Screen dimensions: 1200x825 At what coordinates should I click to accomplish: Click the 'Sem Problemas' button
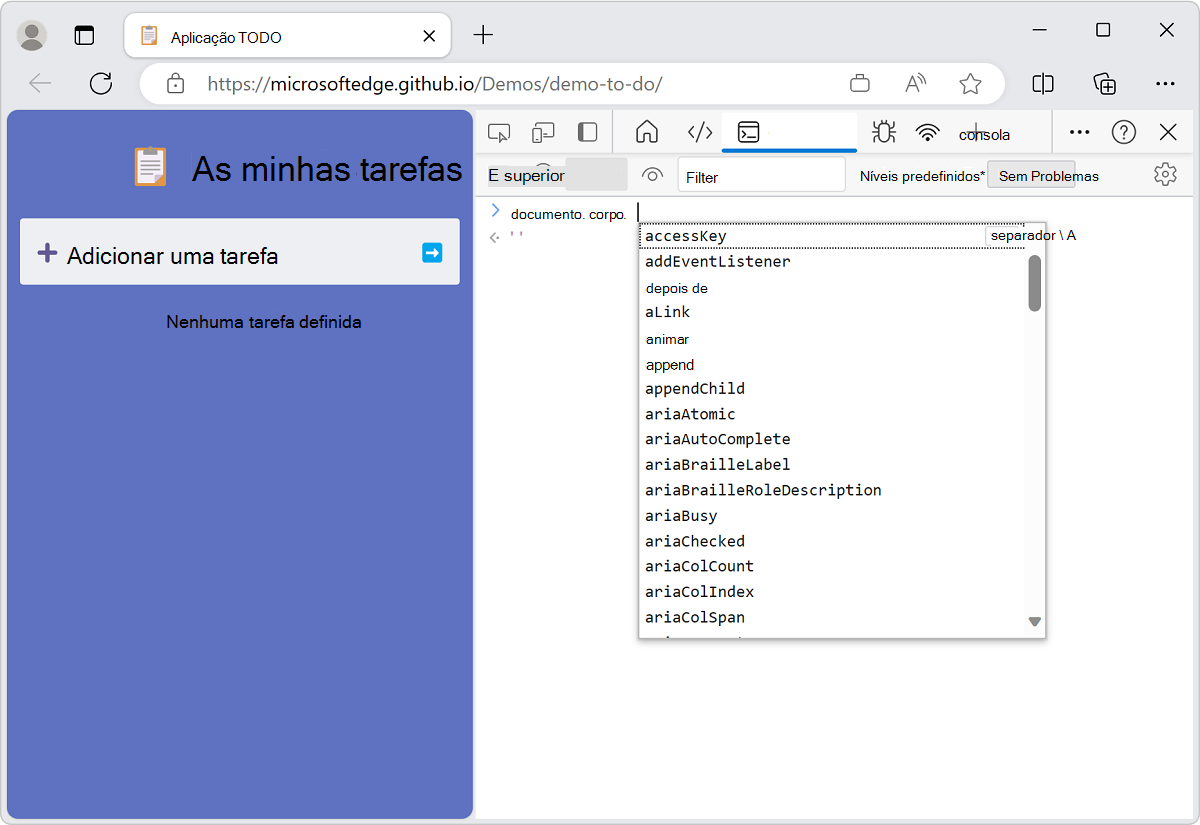[x=1032, y=174]
